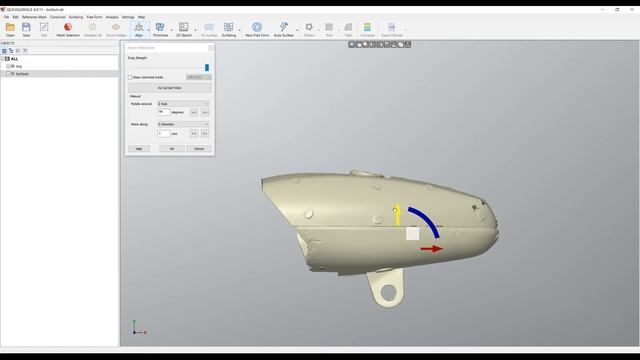This screenshot has height=360, width=640.
Task: Close the Align dialog with X
Action: (211, 48)
